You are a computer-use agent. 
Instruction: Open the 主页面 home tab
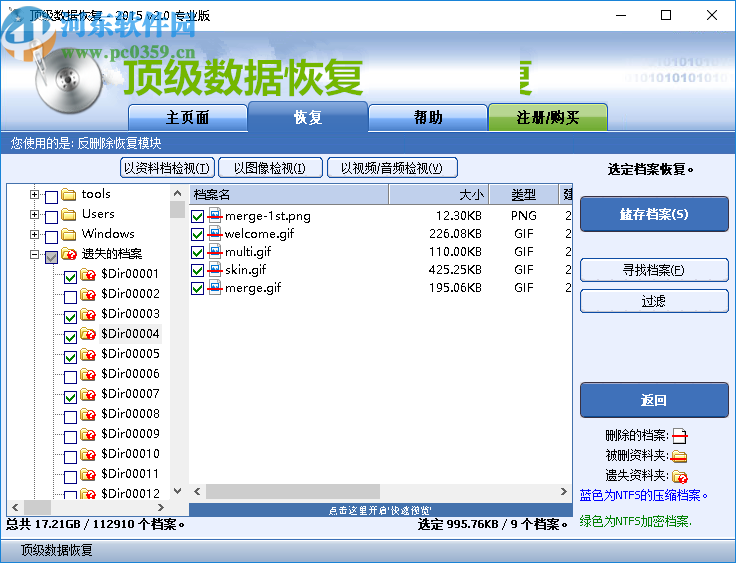[x=188, y=117]
